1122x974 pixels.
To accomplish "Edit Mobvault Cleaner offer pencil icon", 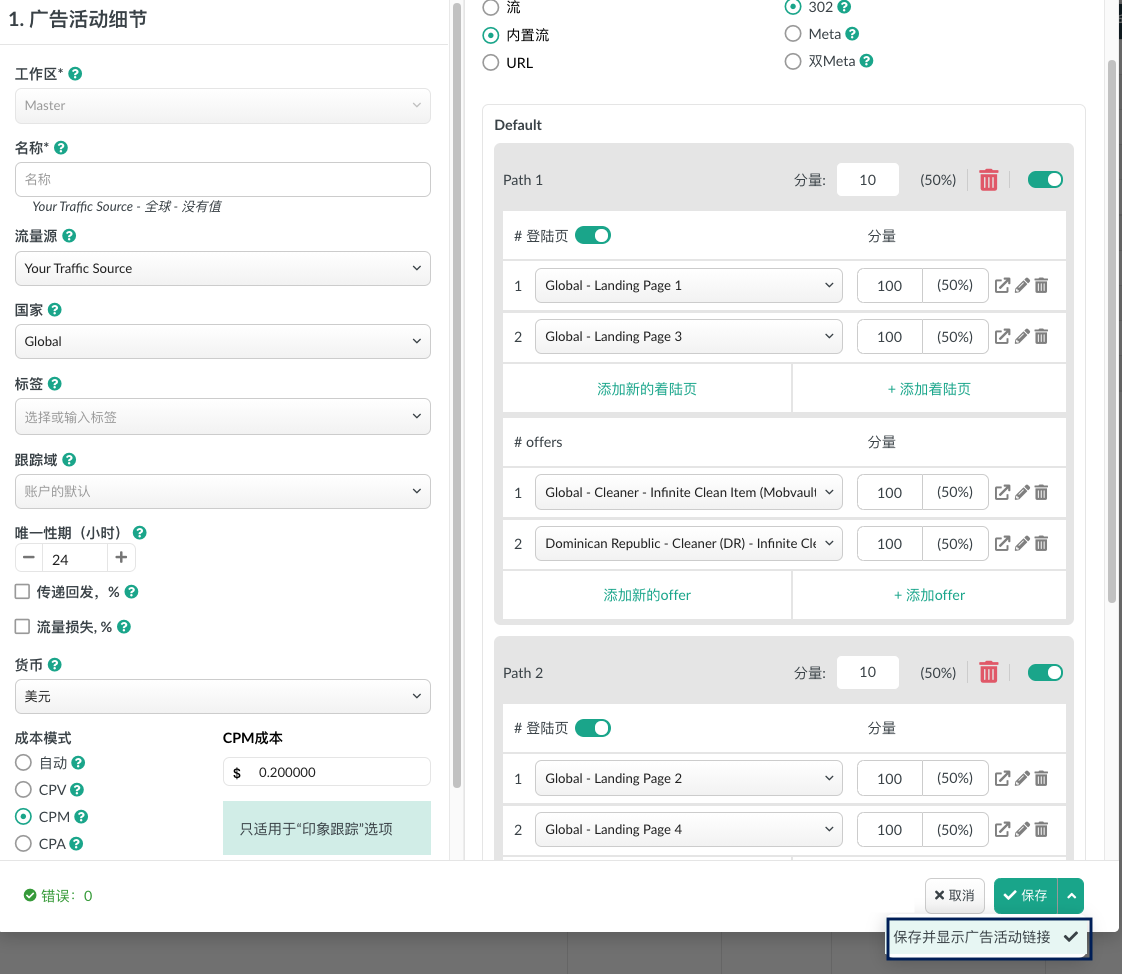I will point(1023,492).
